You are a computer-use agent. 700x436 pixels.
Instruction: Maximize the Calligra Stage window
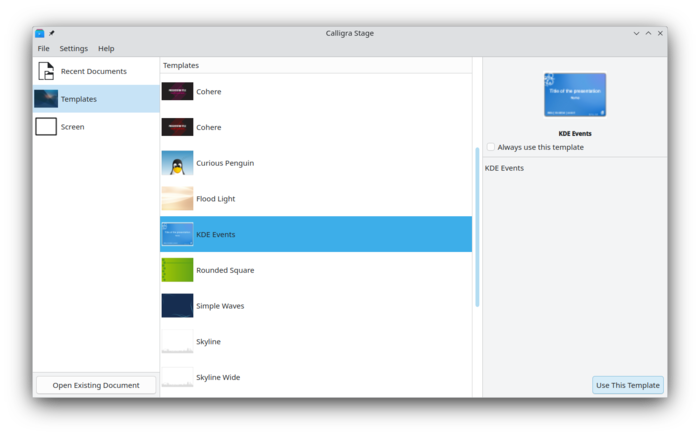[x=648, y=33]
